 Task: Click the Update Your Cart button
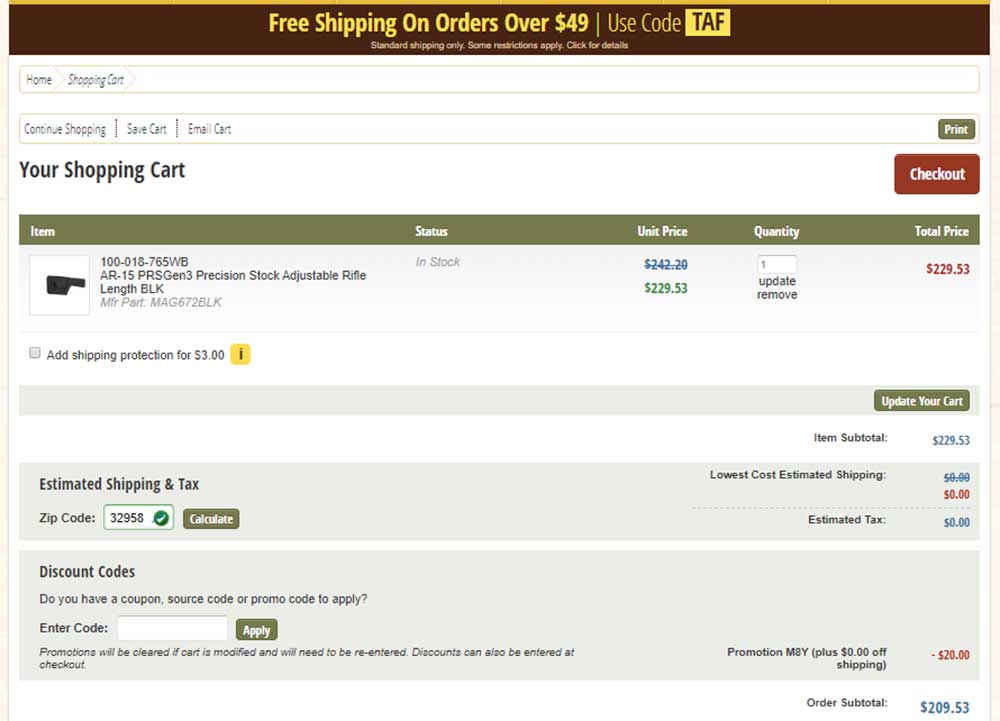click(x=921, y=401)
